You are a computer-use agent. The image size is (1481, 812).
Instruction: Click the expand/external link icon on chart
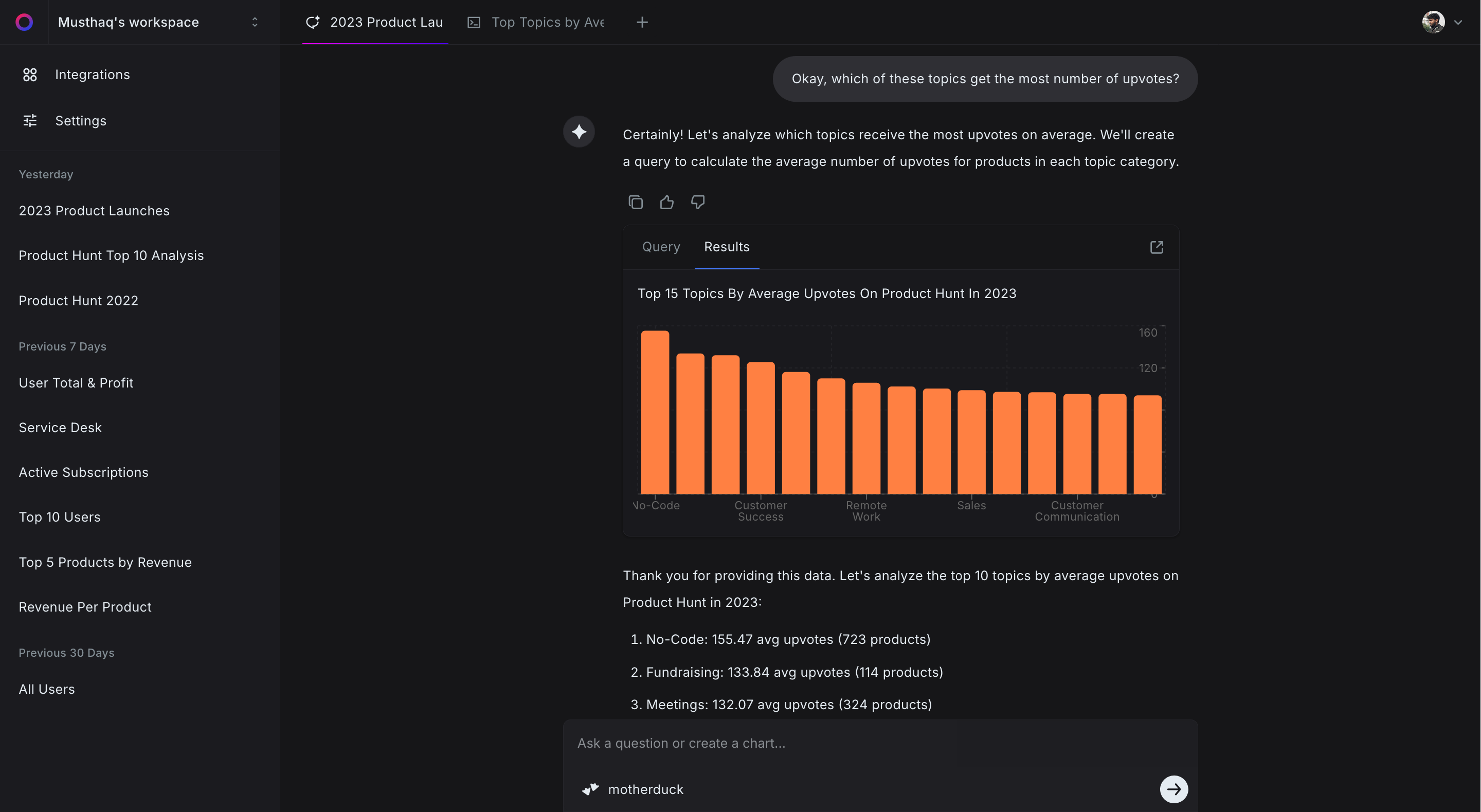pos(1157,247)
